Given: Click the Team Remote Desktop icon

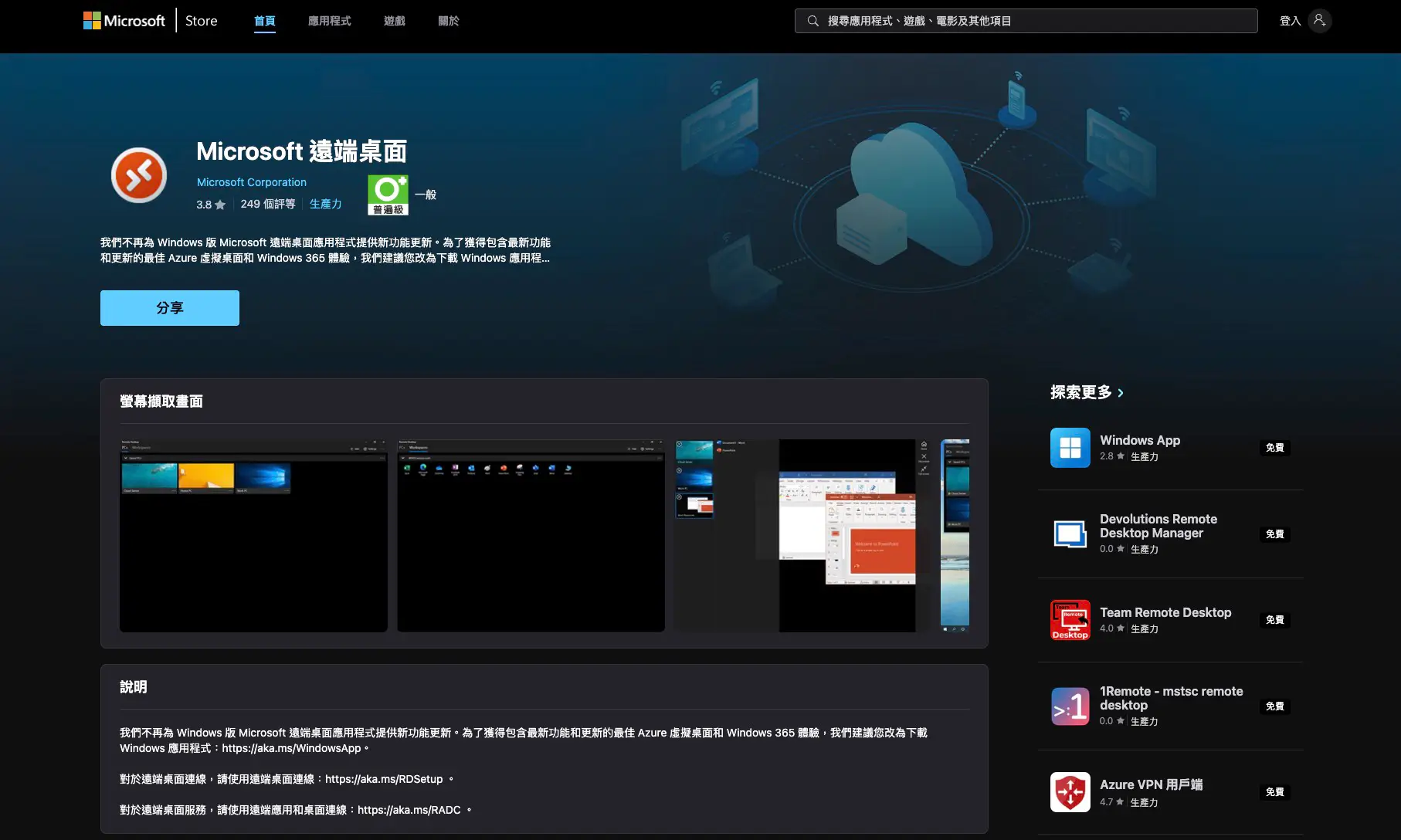Looking at the screenshot, I should (1070, 620).
